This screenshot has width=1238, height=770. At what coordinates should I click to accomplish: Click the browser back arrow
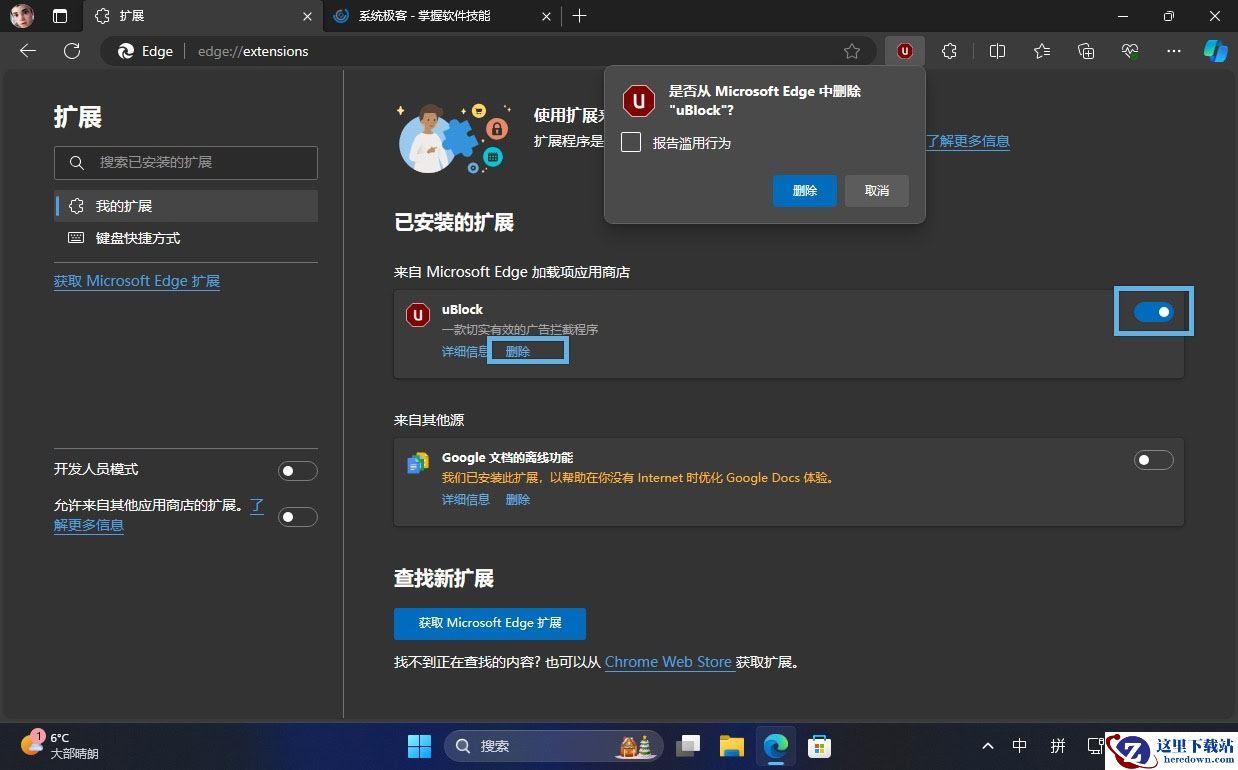pos(28,51)
